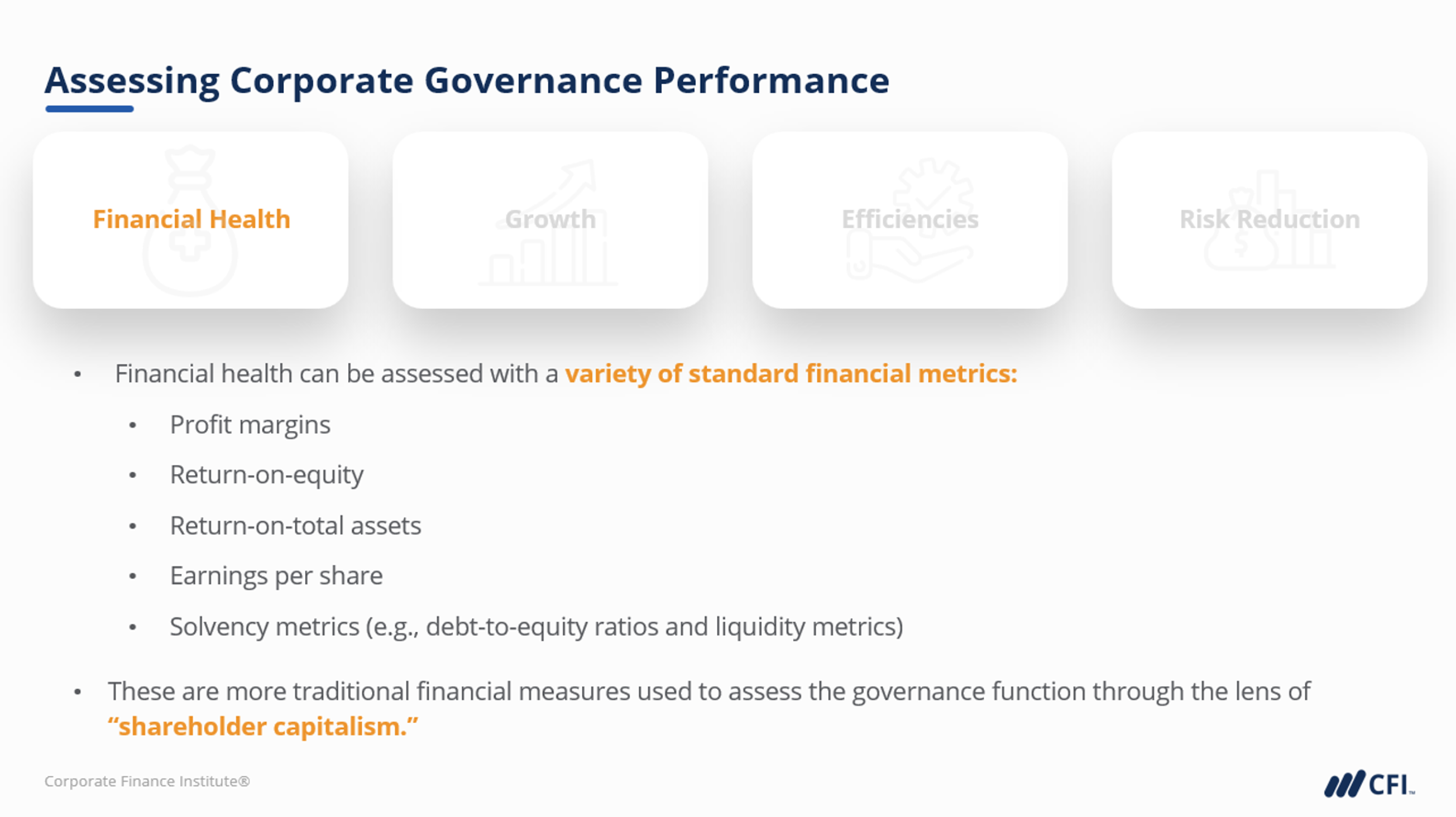Pick the Return-on-total assets bullet

(295, 526)
